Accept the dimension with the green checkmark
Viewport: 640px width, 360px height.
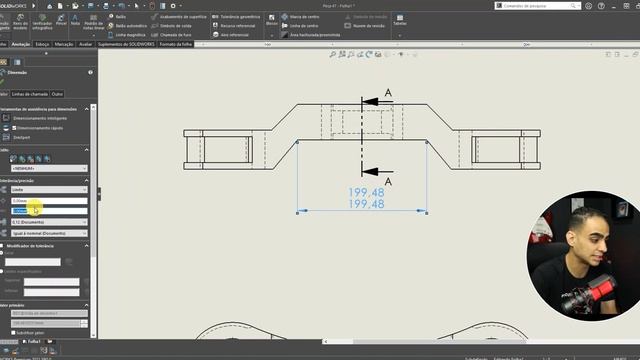click(x=2, y=82)
